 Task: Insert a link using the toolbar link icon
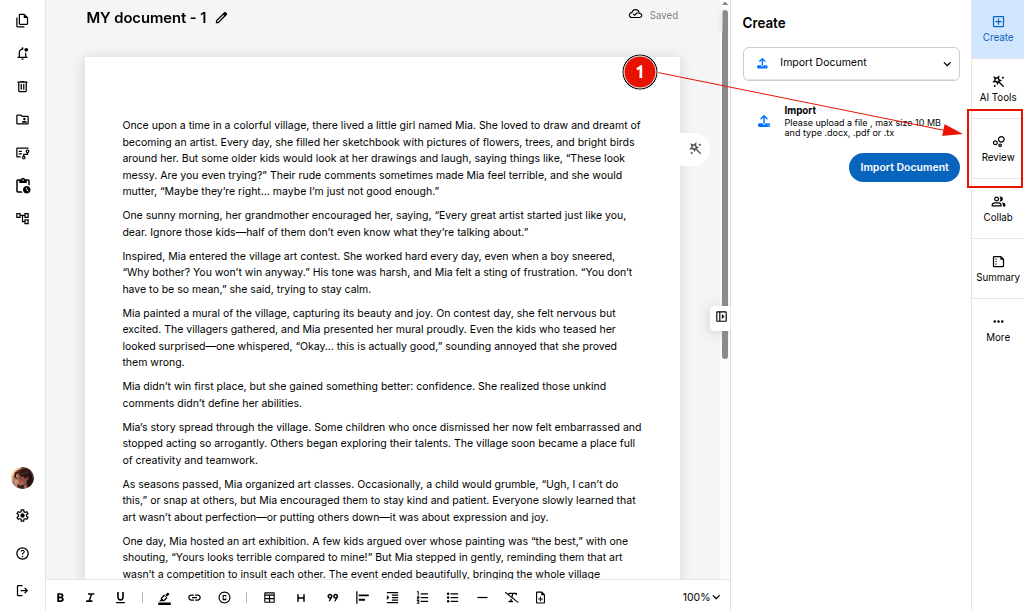[x=194, y=597]
